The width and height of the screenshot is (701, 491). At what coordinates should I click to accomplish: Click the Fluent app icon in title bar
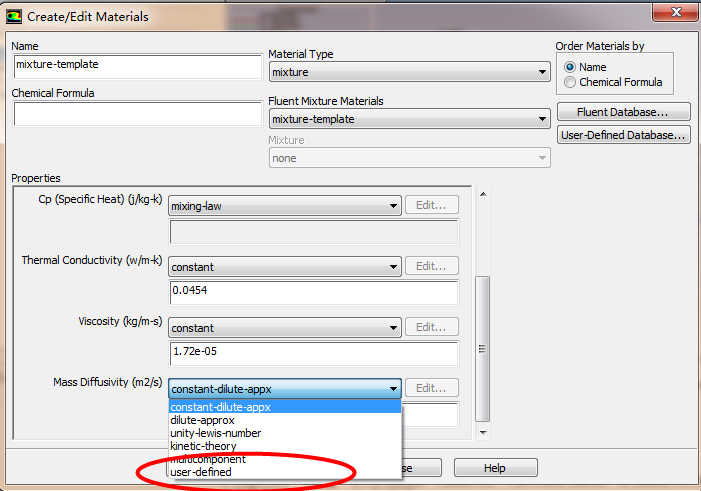pyautogui.click(x=14, y=17)
